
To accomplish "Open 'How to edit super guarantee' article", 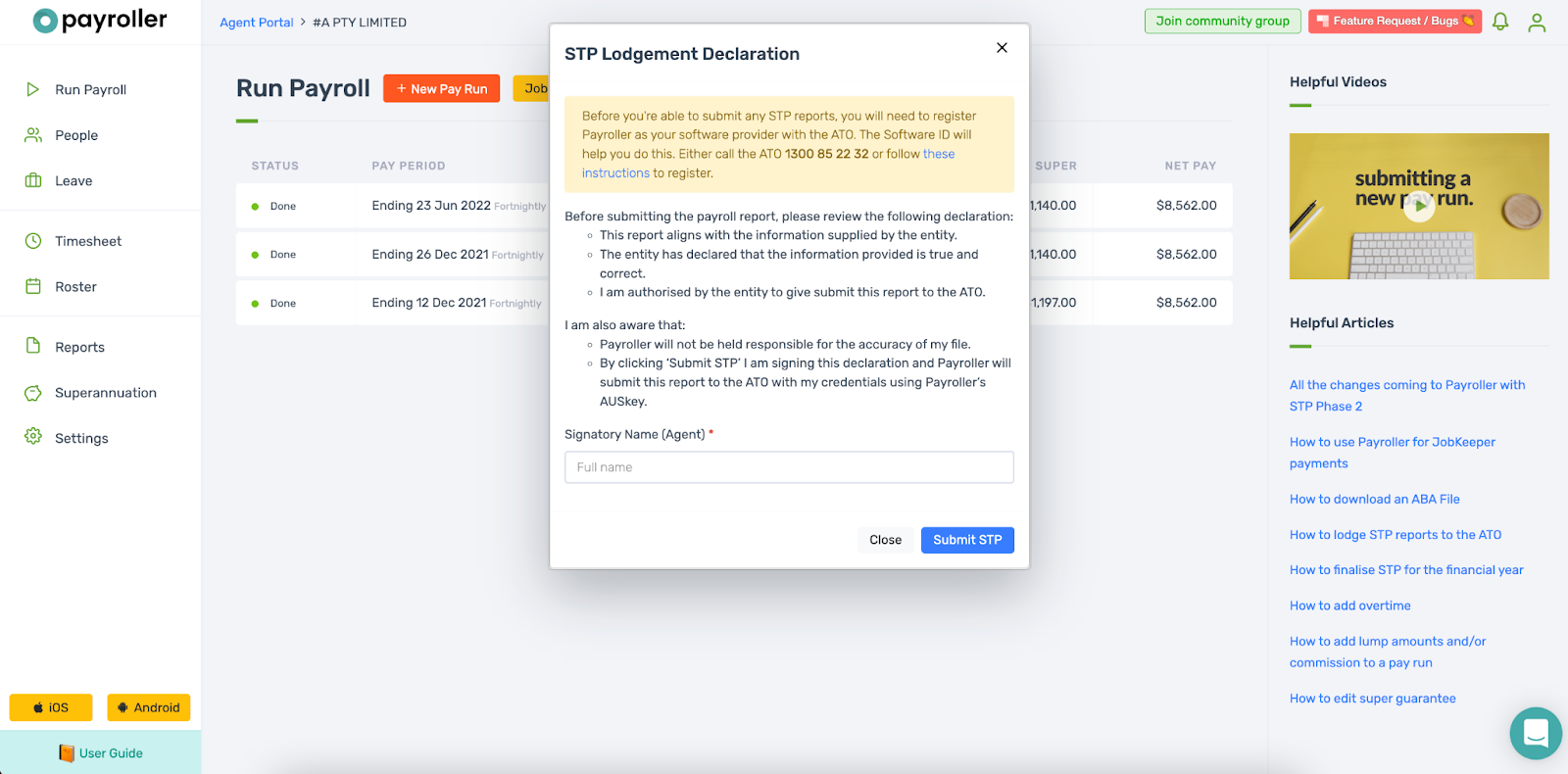I will pyautogui.click(x=1372, y=699).
